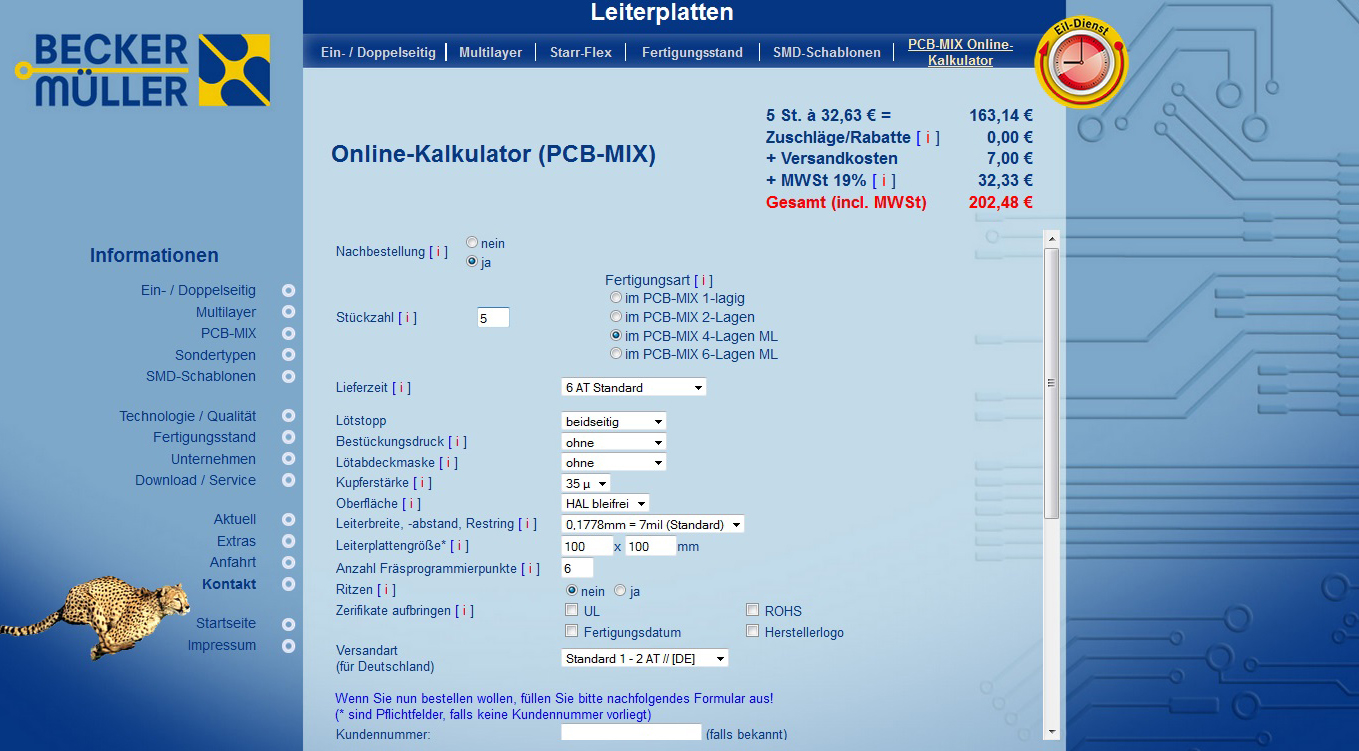This screenshot has width=1359, height=751.
Task: Click the Stückzahl quantity field
Action: [493, 318]
